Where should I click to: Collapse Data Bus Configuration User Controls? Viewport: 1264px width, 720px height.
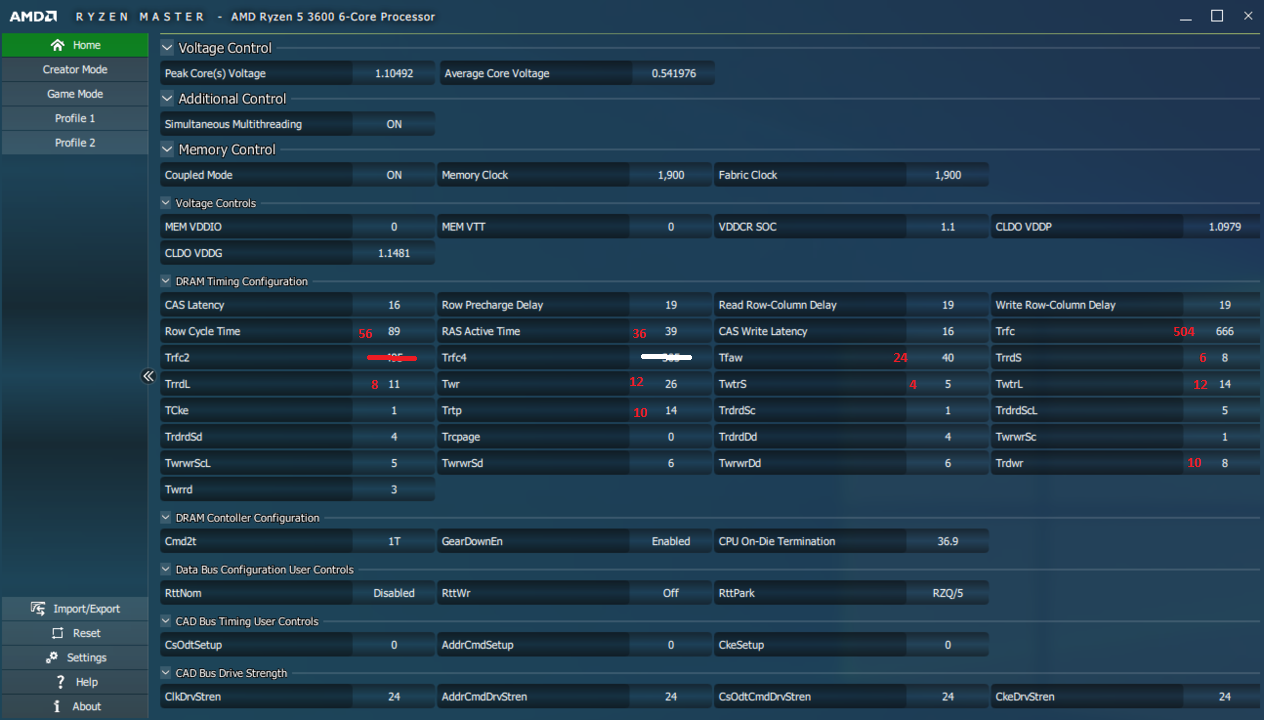point(166,570)
